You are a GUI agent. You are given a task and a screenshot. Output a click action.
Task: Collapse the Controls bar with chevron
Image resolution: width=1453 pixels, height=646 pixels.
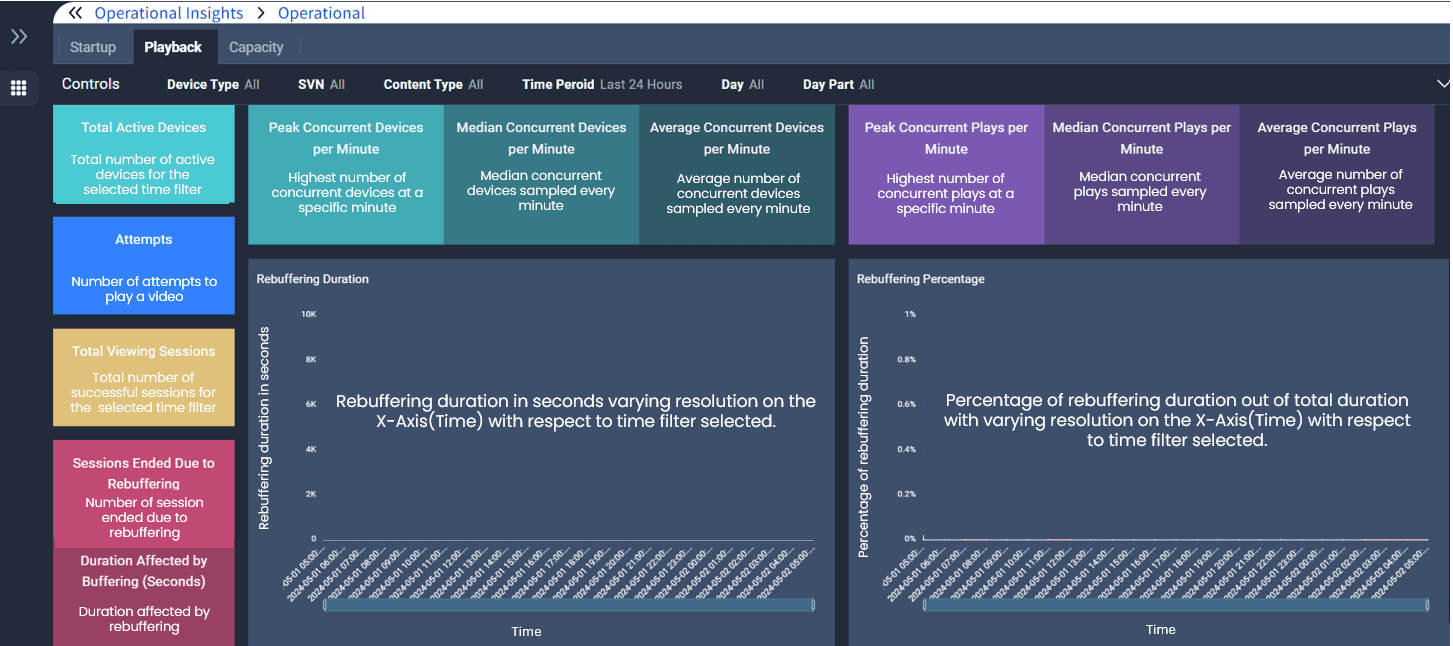tap(1442, 84)
